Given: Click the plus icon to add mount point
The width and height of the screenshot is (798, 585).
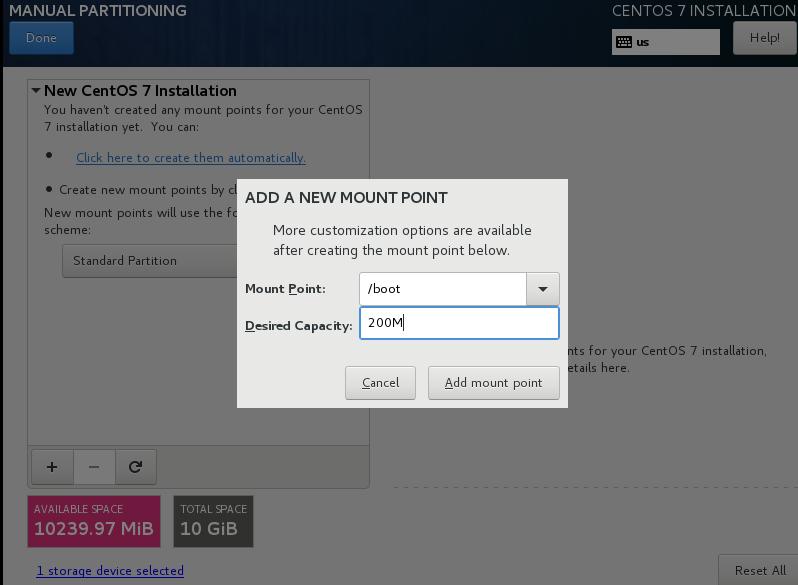Looking at the screenshot, I should (x=52, y=466).
